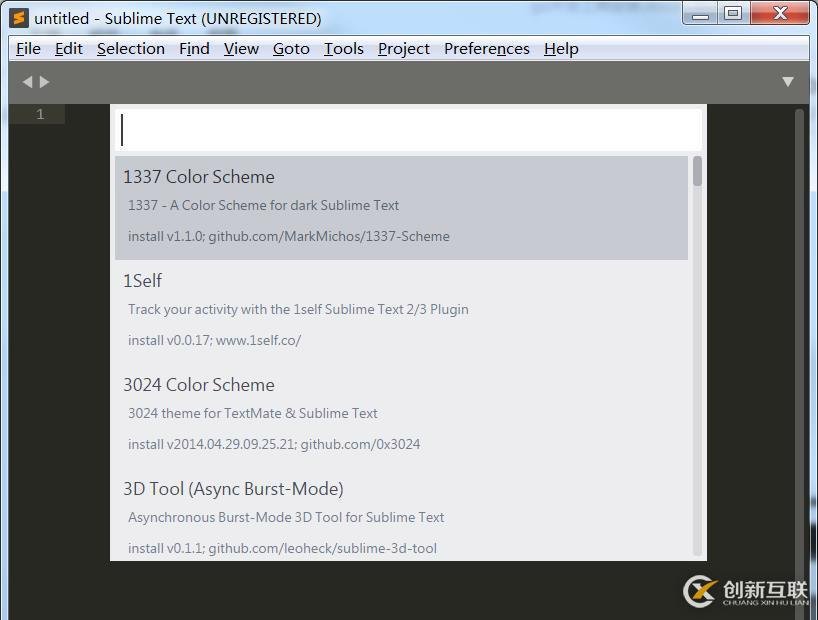
Task: Select the 1337 Color Scheme package
Action: (x=401, y=208)
